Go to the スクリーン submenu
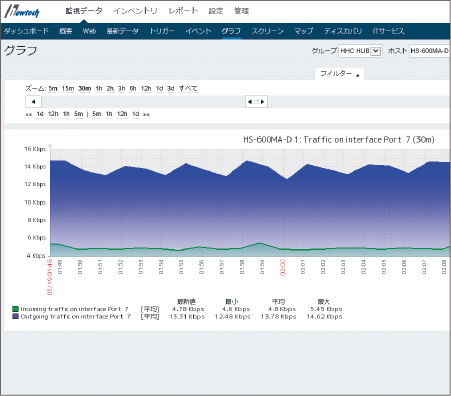451x396 pixels. pos(267,31)
